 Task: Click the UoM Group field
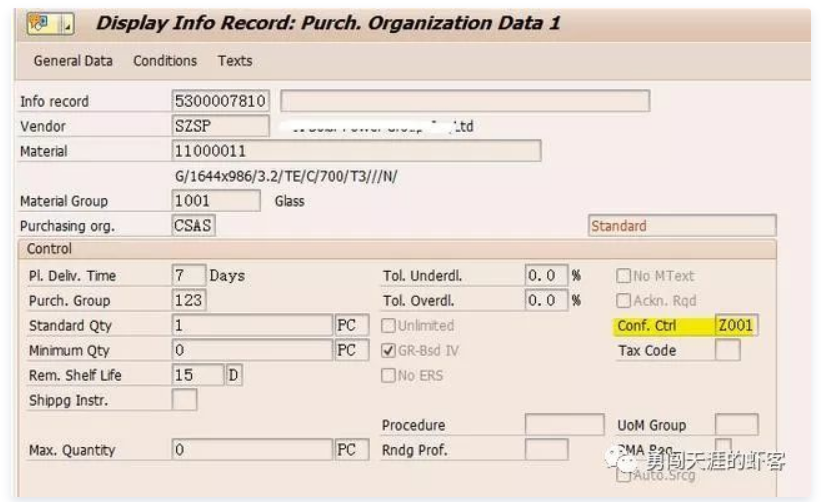pos(736,425)
